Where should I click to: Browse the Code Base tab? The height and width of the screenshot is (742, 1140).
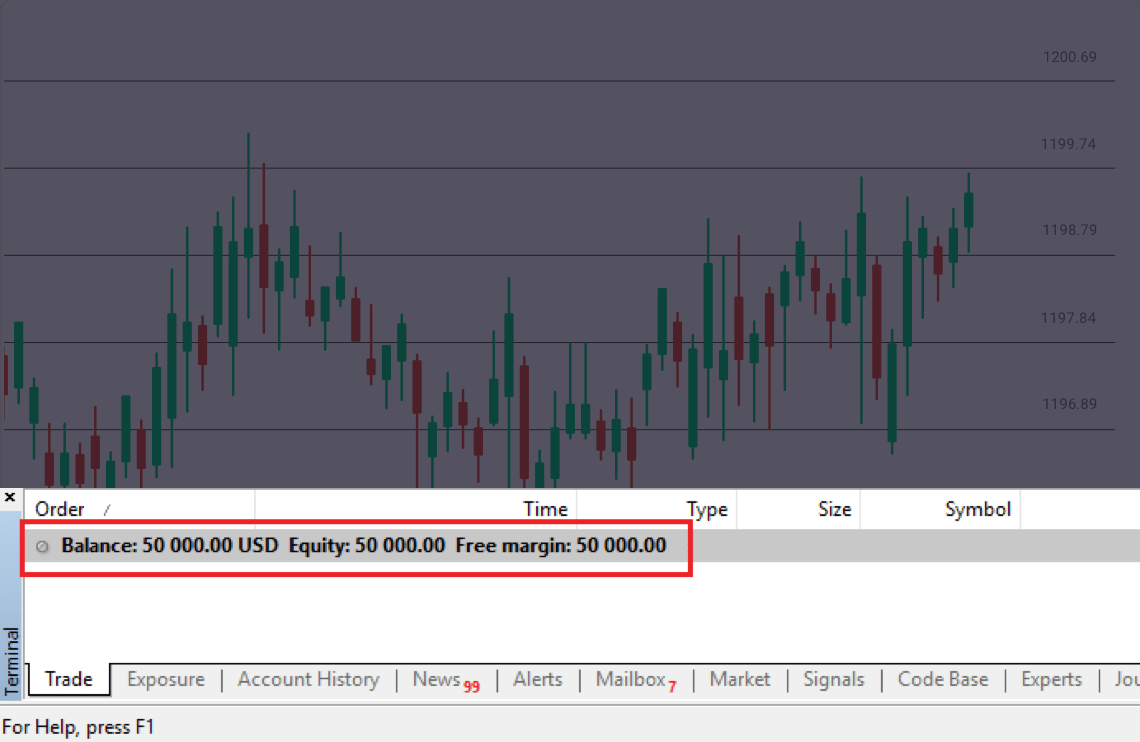pos(941,679)
